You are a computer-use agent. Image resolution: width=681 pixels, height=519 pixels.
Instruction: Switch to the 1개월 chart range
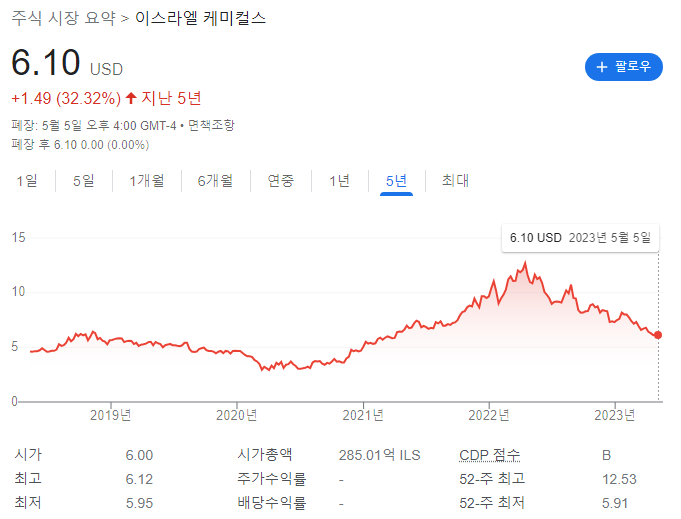(x=147, y=181)
